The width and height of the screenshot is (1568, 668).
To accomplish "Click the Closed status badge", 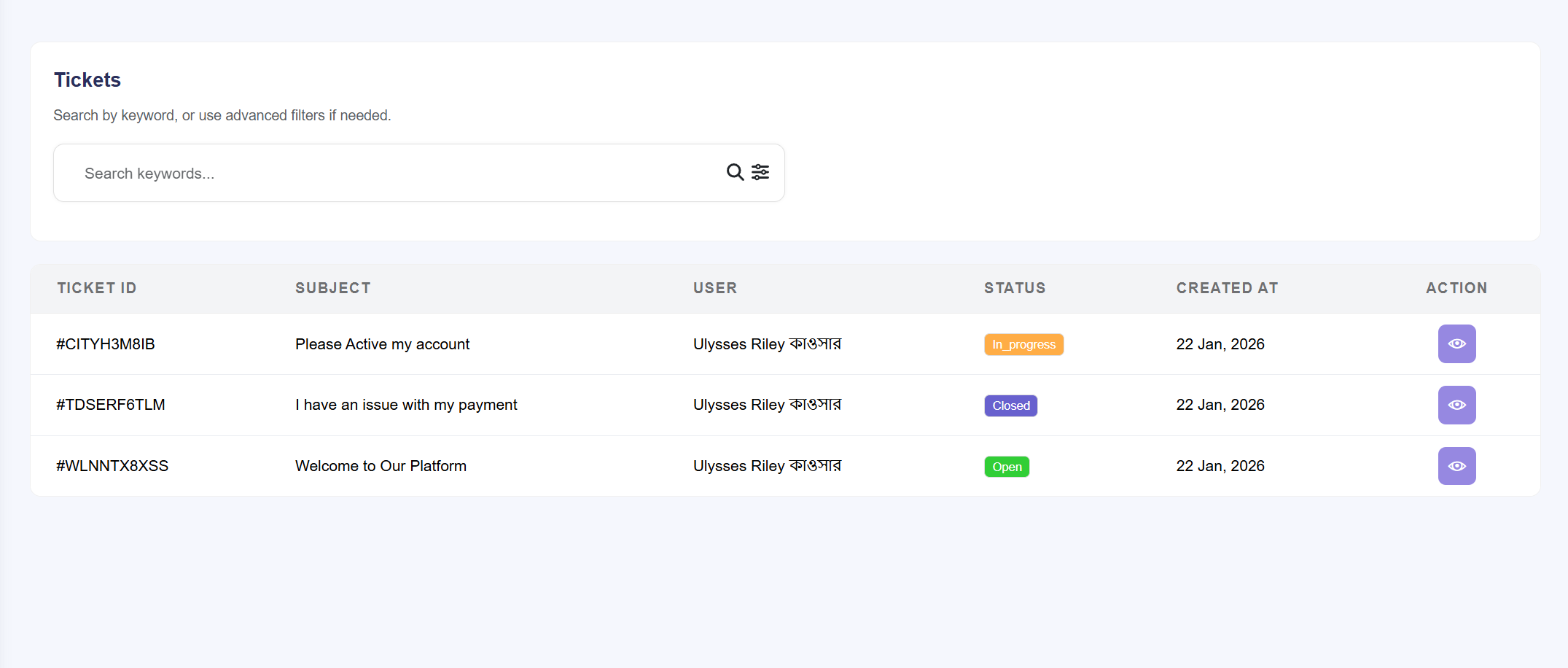I will pos(1010,405).
